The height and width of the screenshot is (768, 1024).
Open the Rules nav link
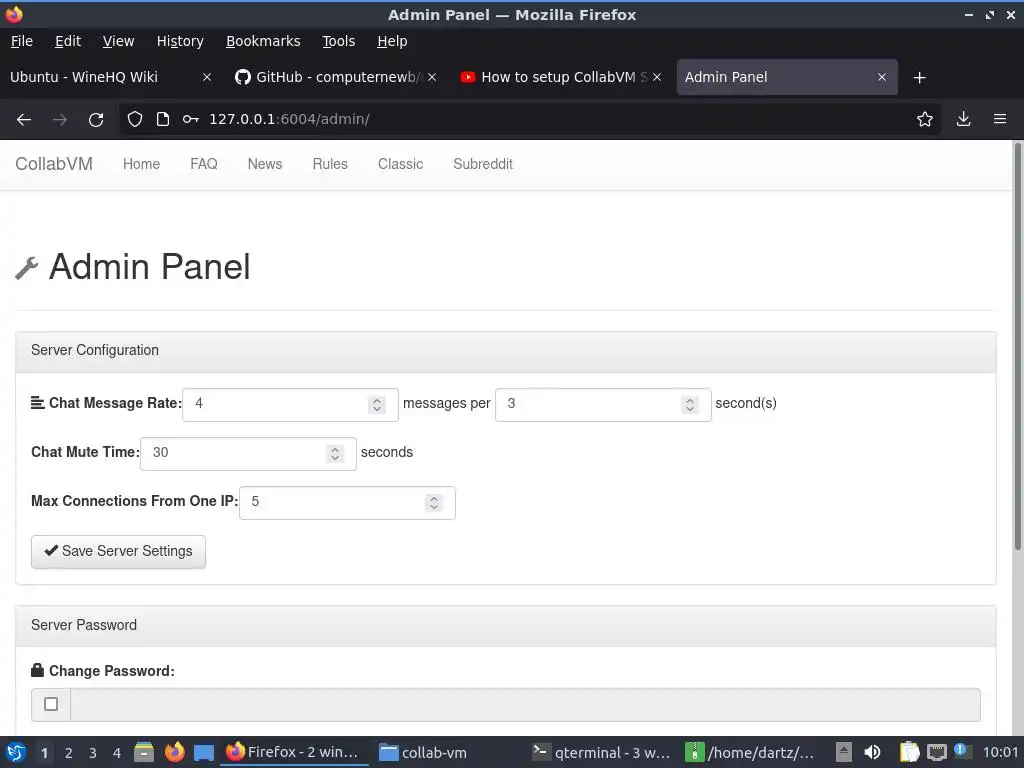pyautogui.click(x=330, y=164)
